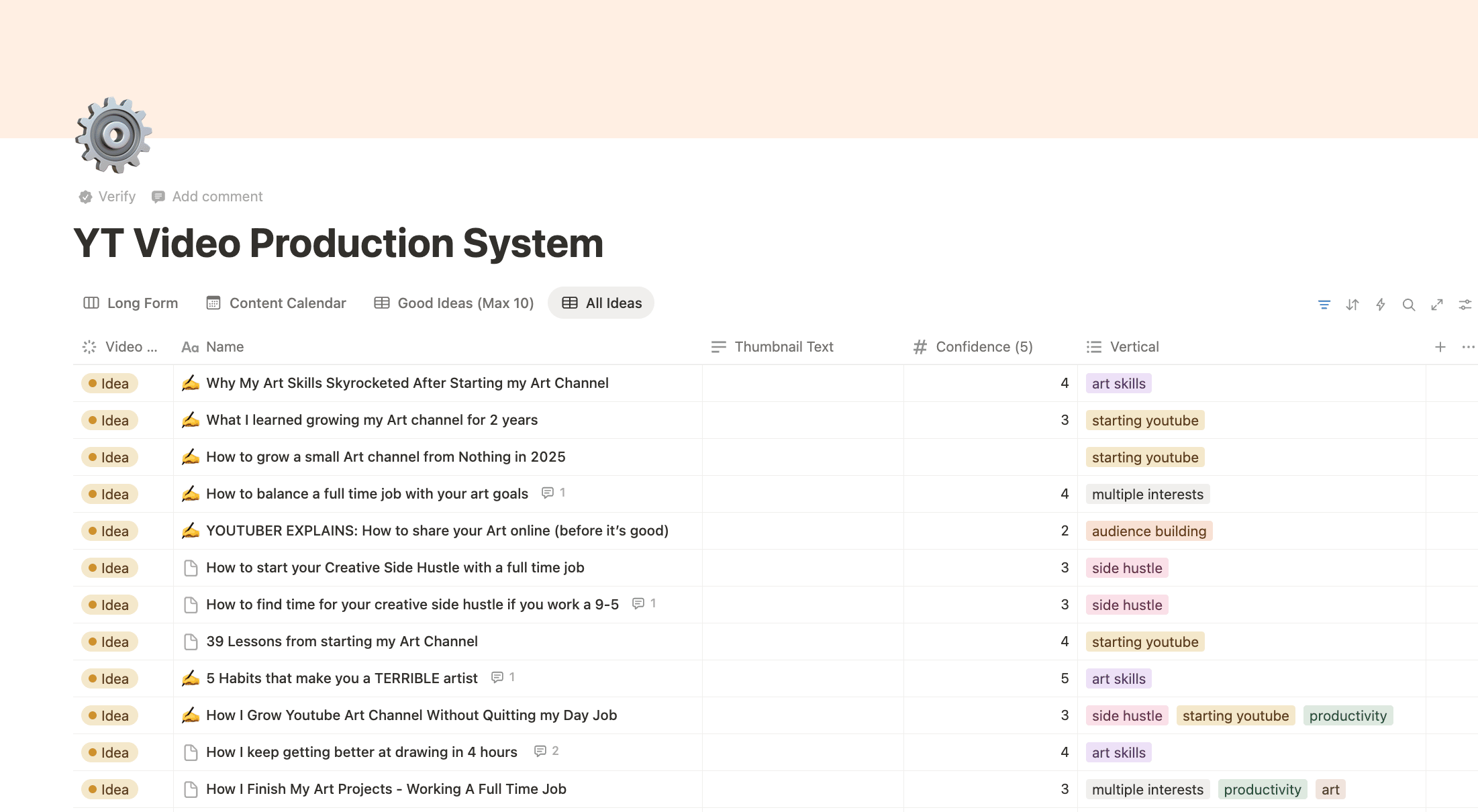Open '39 Lessons from starting my Art Channel'
This screenshot has height=812, width=1478.
342,642
